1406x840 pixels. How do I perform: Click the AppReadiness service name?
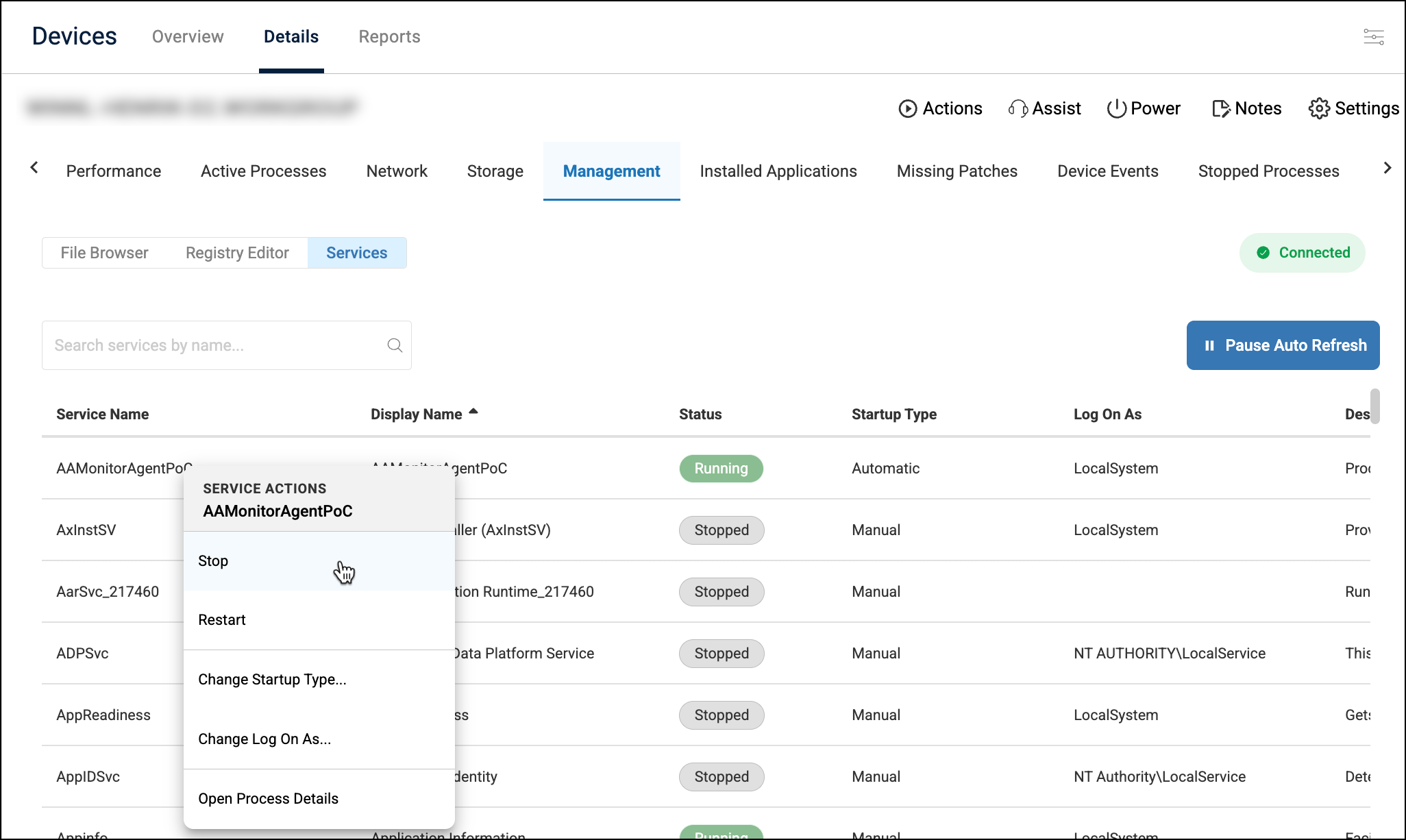(x=103, y=715)
